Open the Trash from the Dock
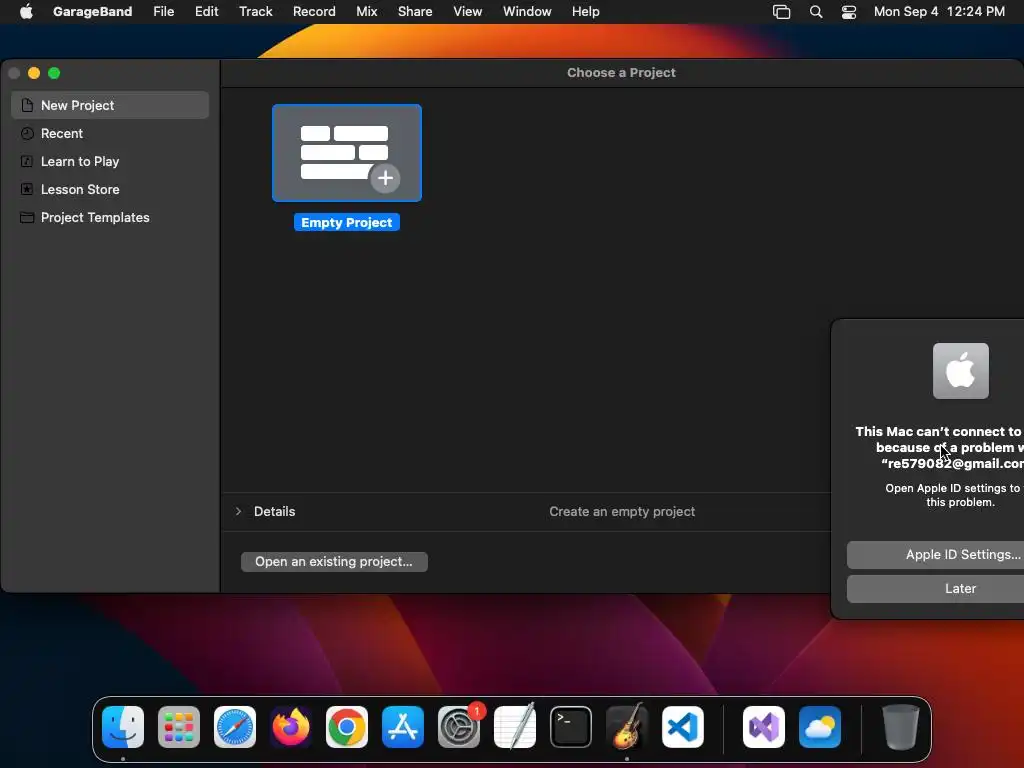The image size is (1024, 768). [901, 727]
